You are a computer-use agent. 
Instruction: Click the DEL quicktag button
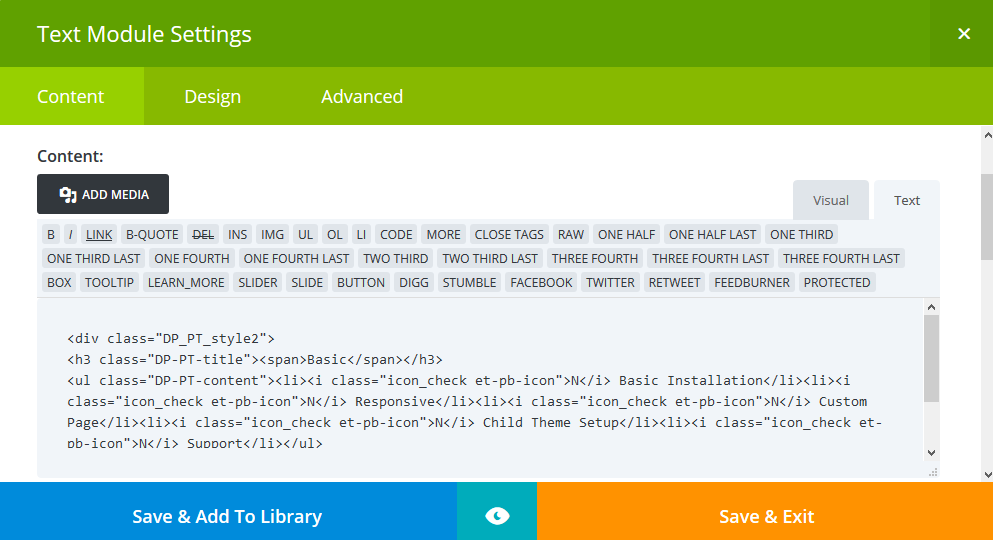203,234
